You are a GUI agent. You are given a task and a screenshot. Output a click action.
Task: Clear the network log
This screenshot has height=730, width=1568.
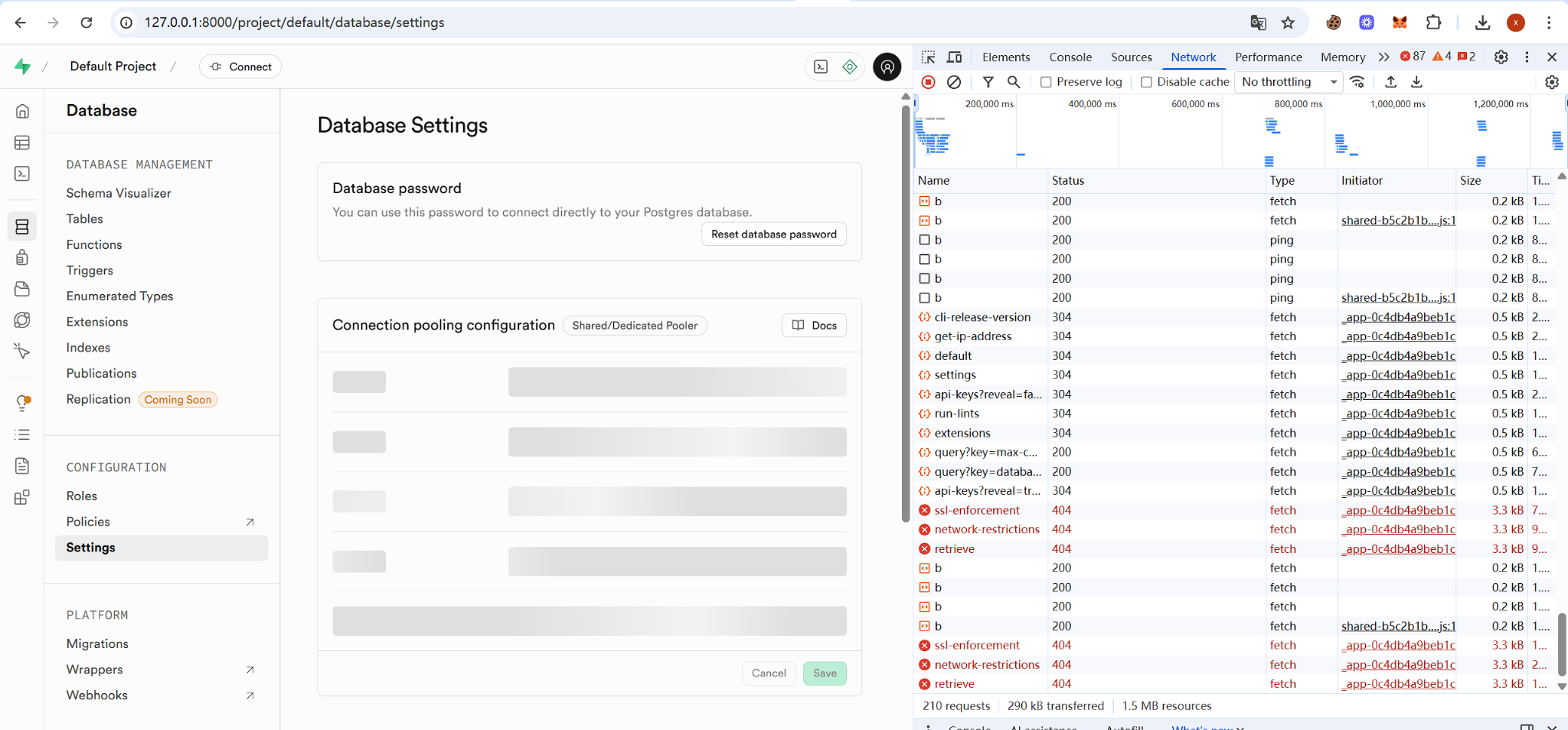tap(953, 82)
